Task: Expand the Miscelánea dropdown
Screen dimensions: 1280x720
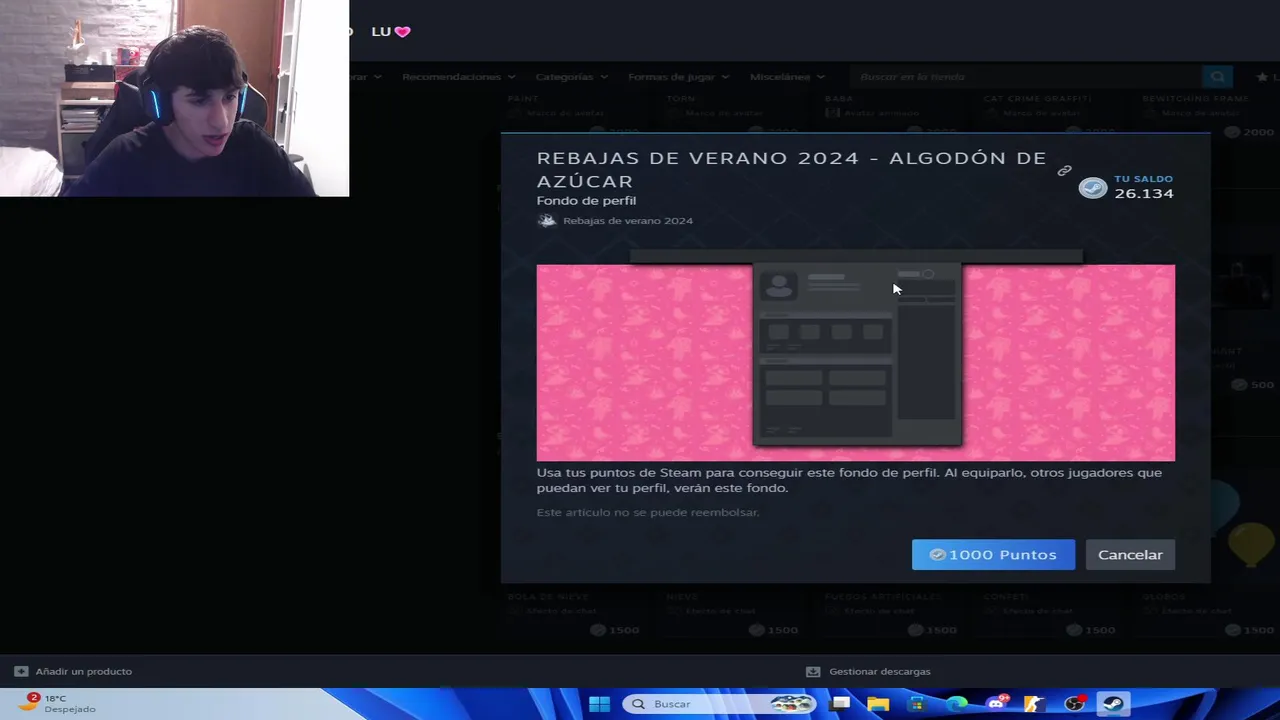Action: 787,77
